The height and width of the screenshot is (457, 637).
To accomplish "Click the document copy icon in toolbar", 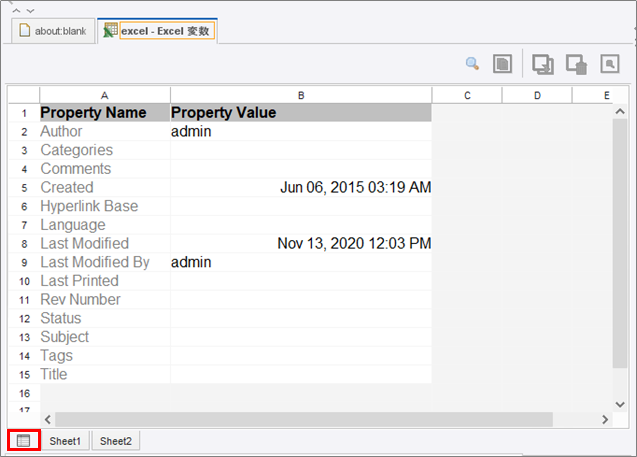I will click(503, 64).
